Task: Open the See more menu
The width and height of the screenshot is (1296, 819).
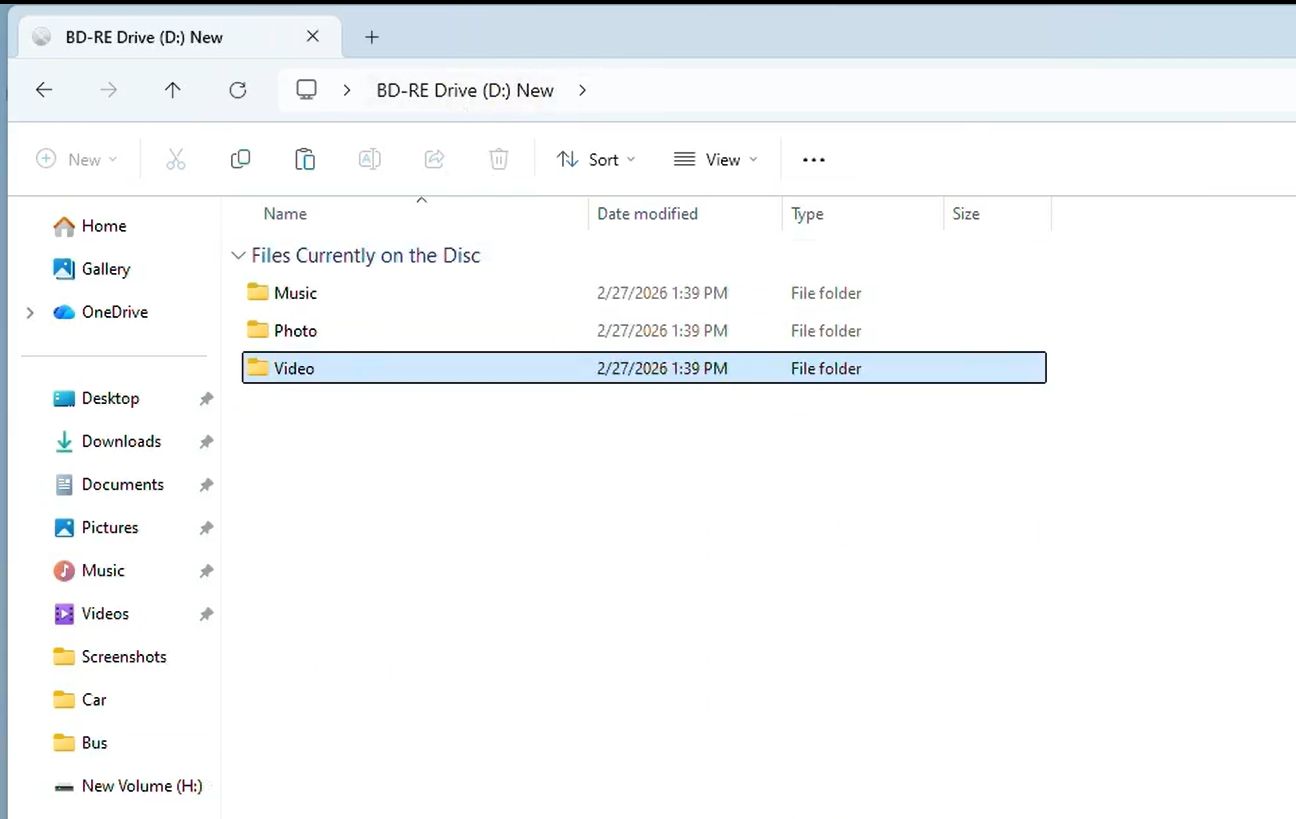Action: 813,159
